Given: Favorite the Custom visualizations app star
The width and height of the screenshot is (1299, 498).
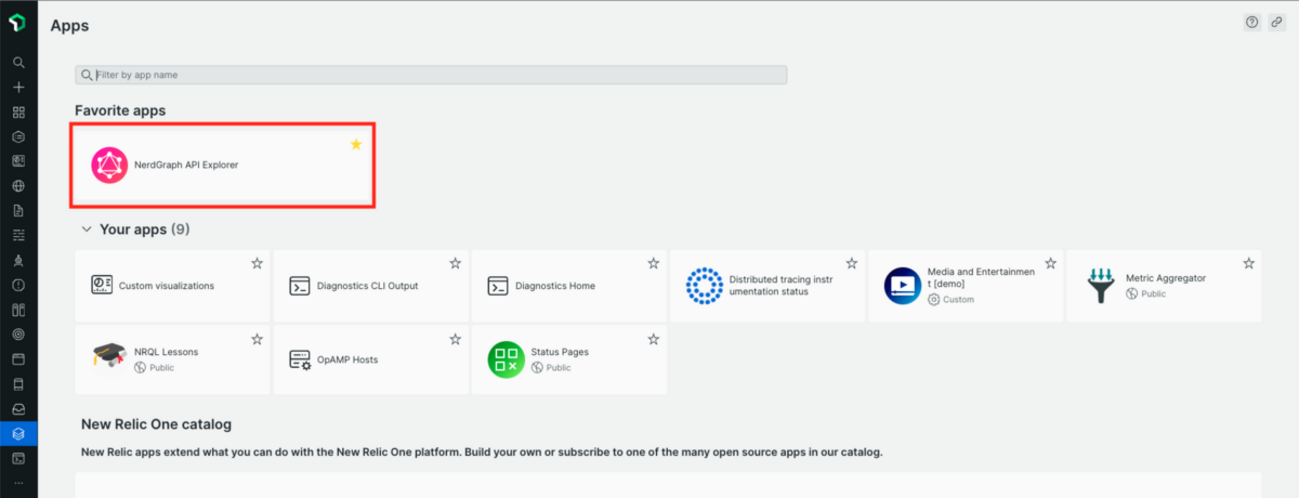Looking at the screenshot, I should [257, 263].
